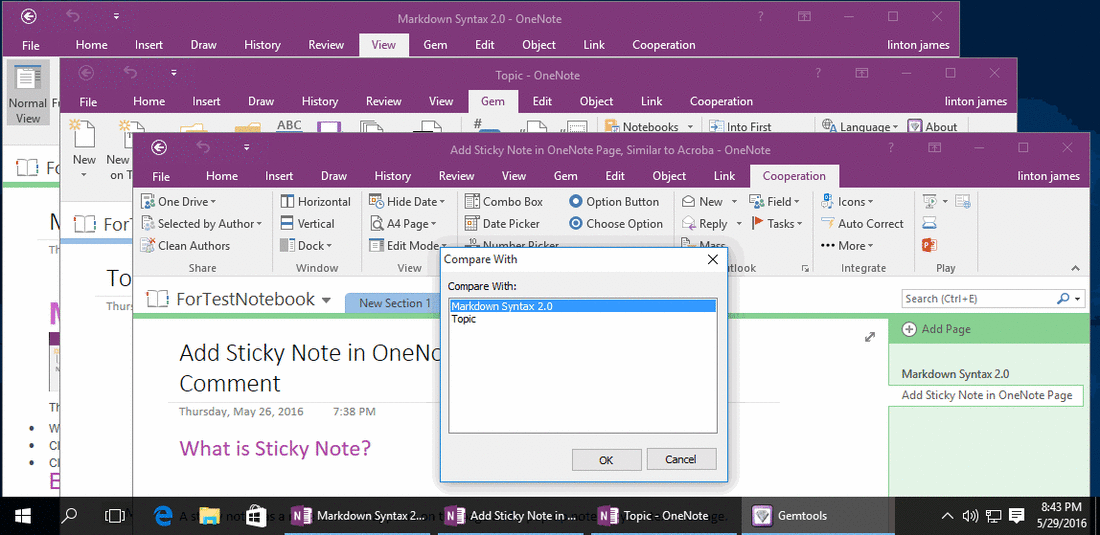The image size is (1100, 535).
Task: Expand the More menu in Integrate
Action: point(847,245)
